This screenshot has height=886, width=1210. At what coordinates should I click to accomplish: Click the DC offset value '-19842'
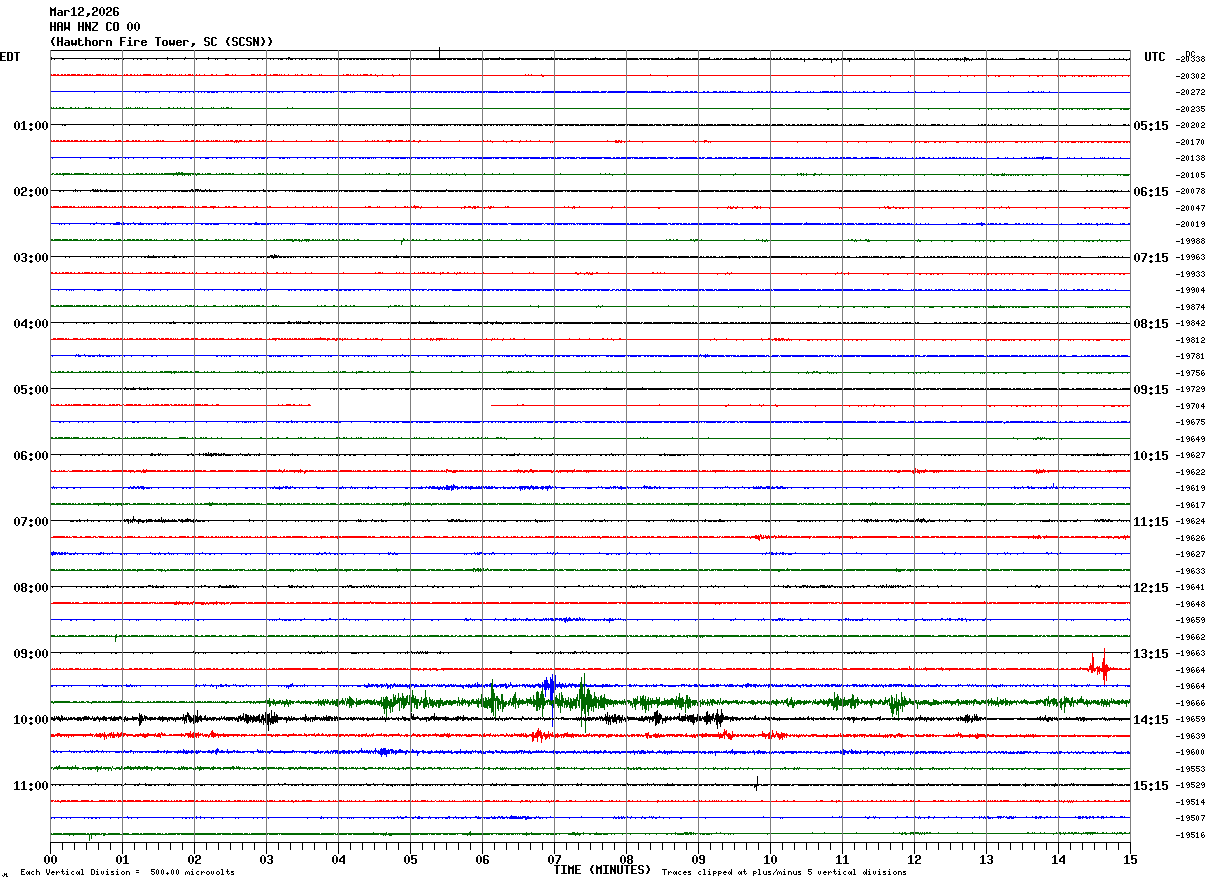point(1191,324)
